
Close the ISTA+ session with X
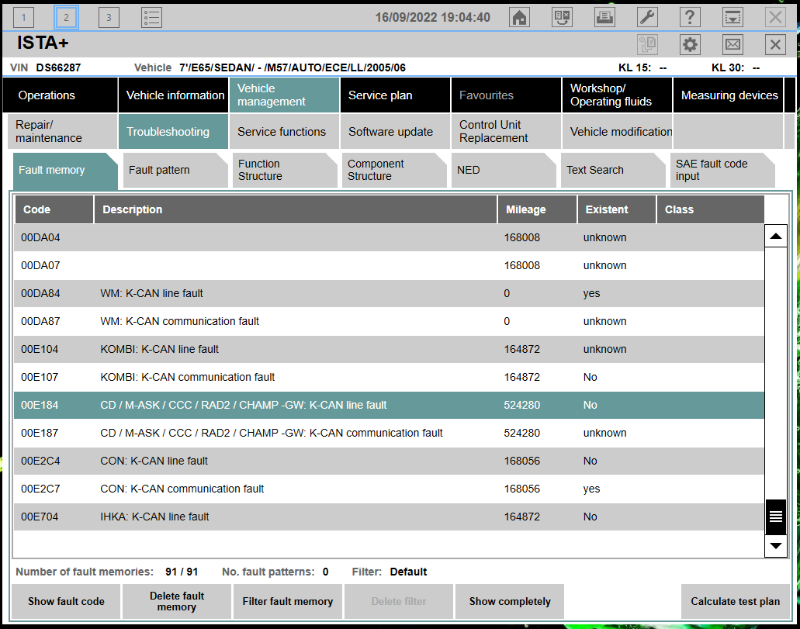tap(776, 44)
